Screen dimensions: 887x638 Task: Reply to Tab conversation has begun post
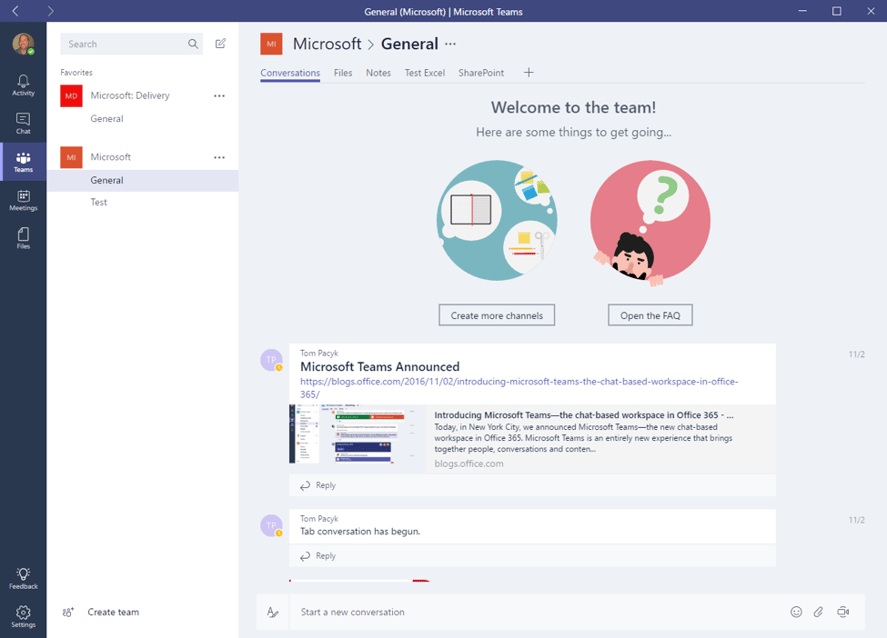pyautogui.click(x=318, y=556)
